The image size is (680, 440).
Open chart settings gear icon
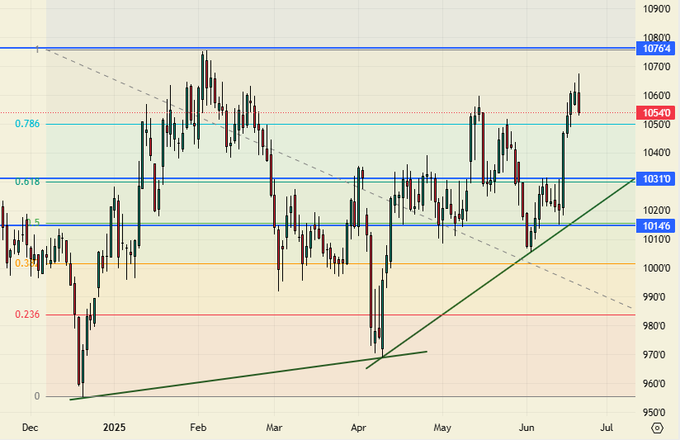(x=658, y=426)
